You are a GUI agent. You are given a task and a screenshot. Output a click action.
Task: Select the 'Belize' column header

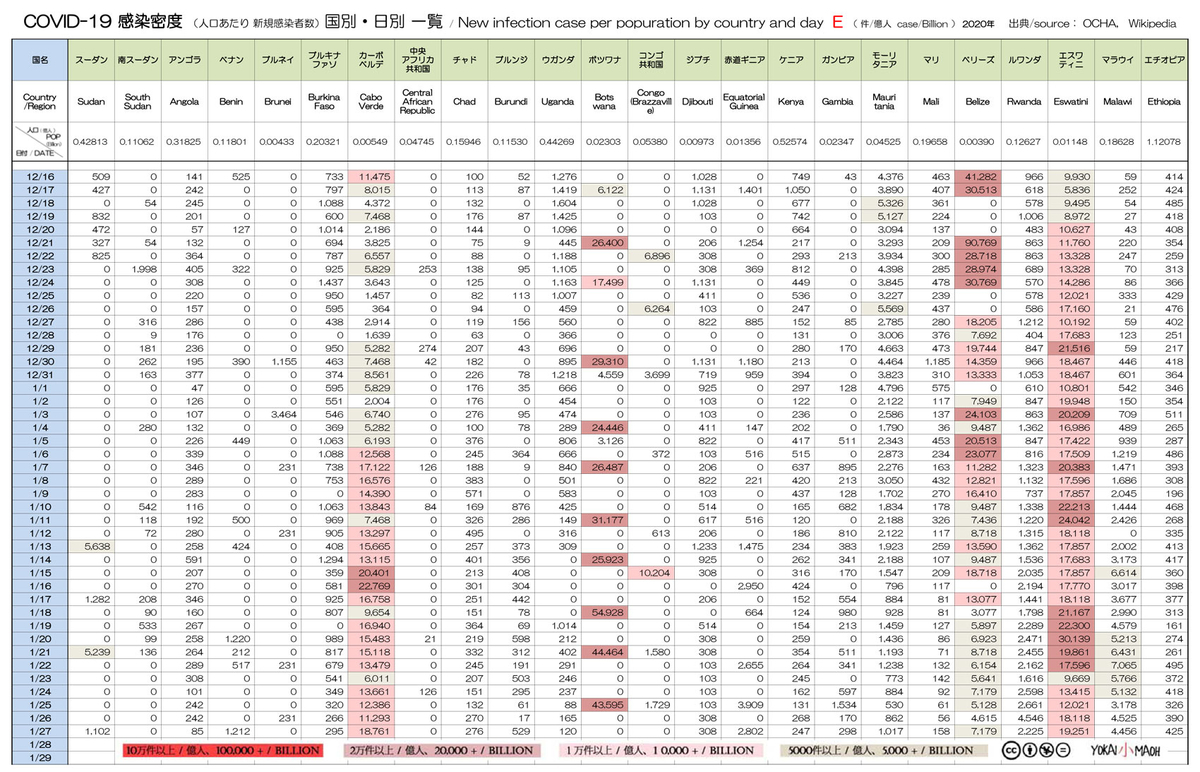tap(977, 102)
